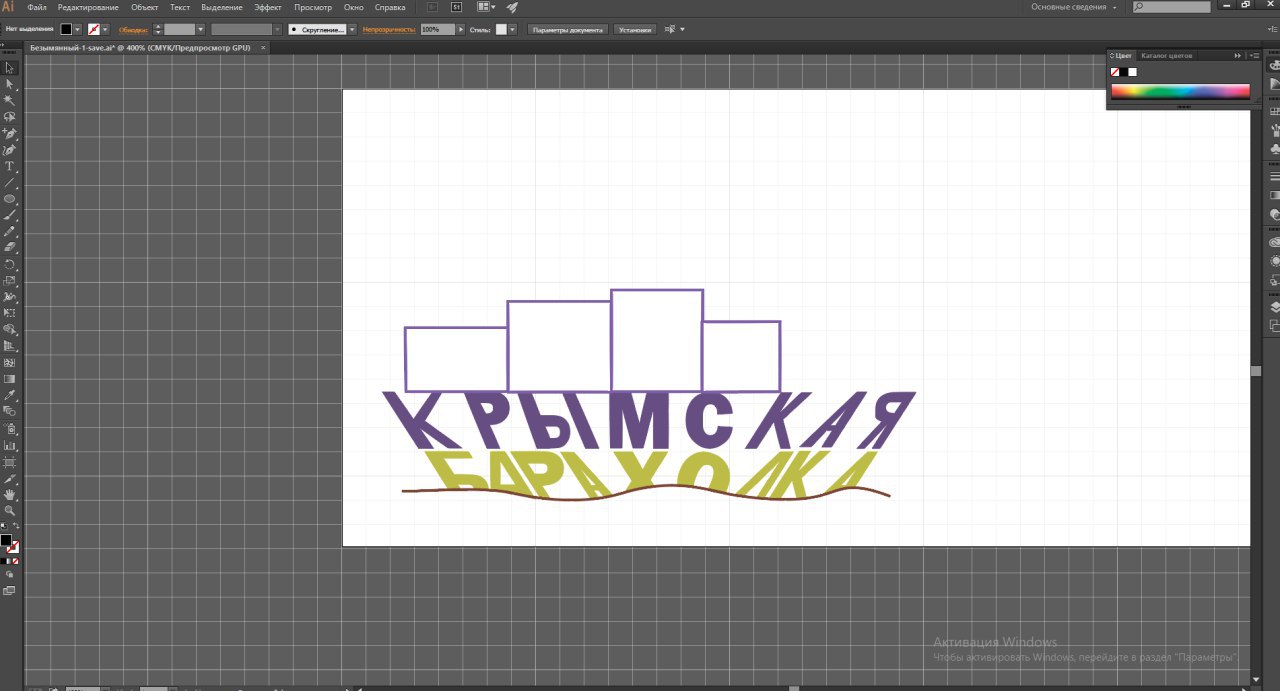This screenshot has width=1280, height=691.
Task: Pick the Hand tool
Action: [10, 494]
